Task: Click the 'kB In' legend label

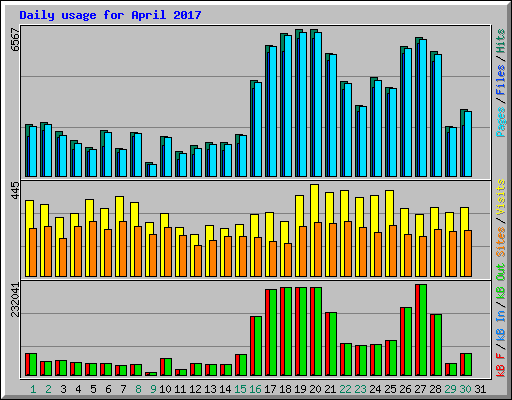Action: pyautogui.click(x=501, y=327)
